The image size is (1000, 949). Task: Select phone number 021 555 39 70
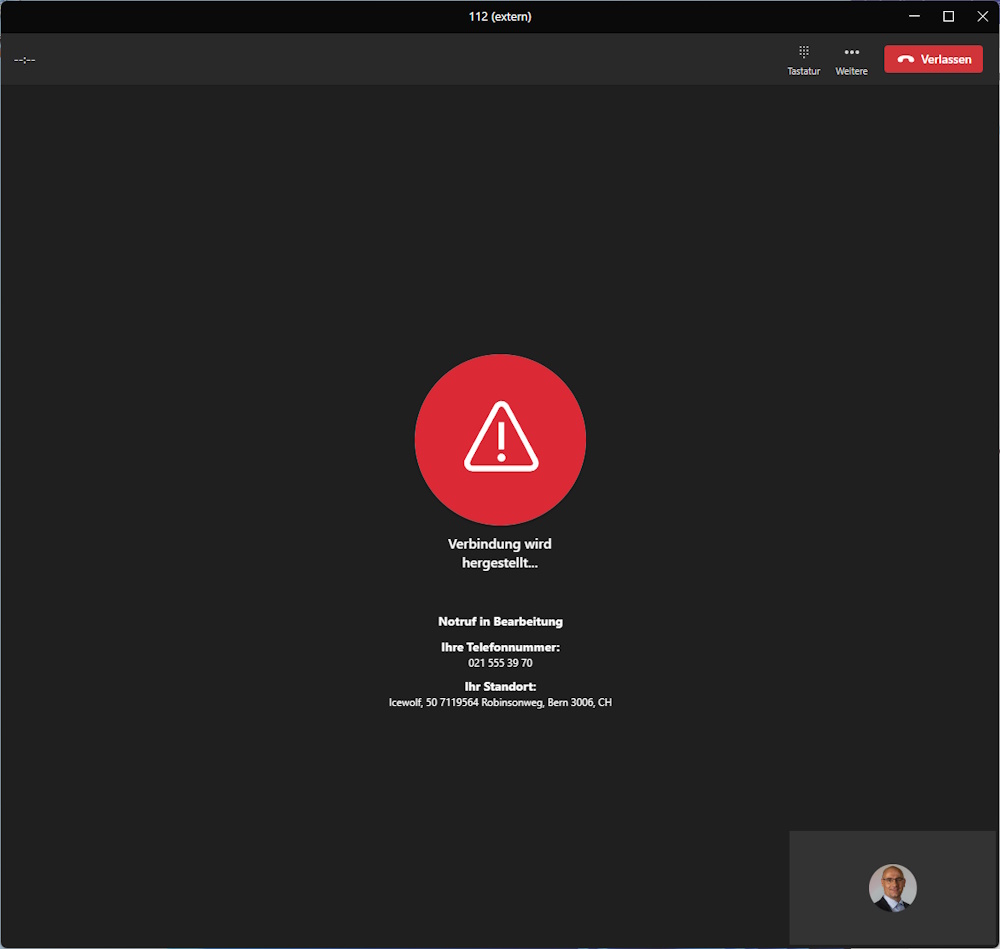500,663
